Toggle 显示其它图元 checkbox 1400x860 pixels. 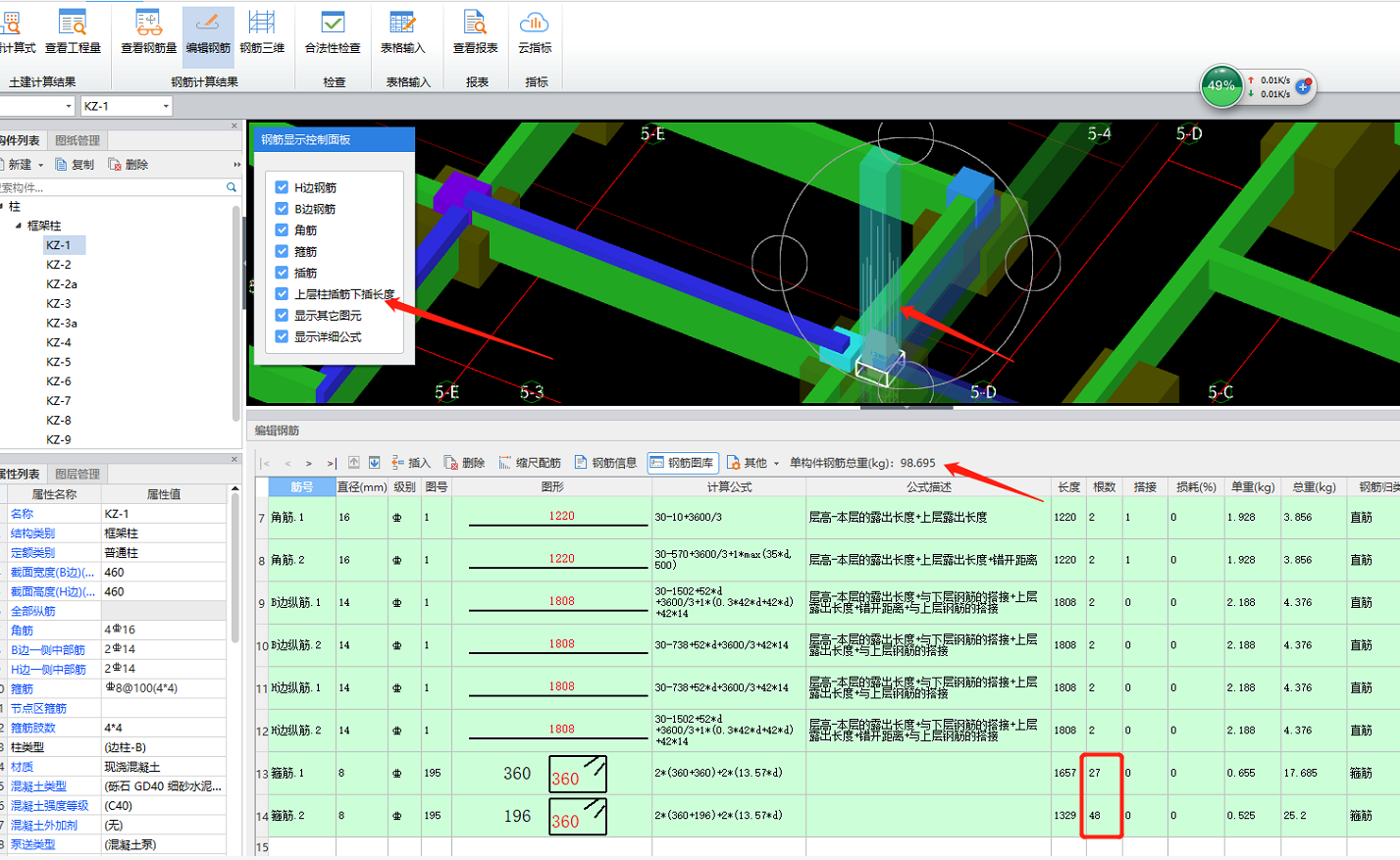(x=282, y=316)
